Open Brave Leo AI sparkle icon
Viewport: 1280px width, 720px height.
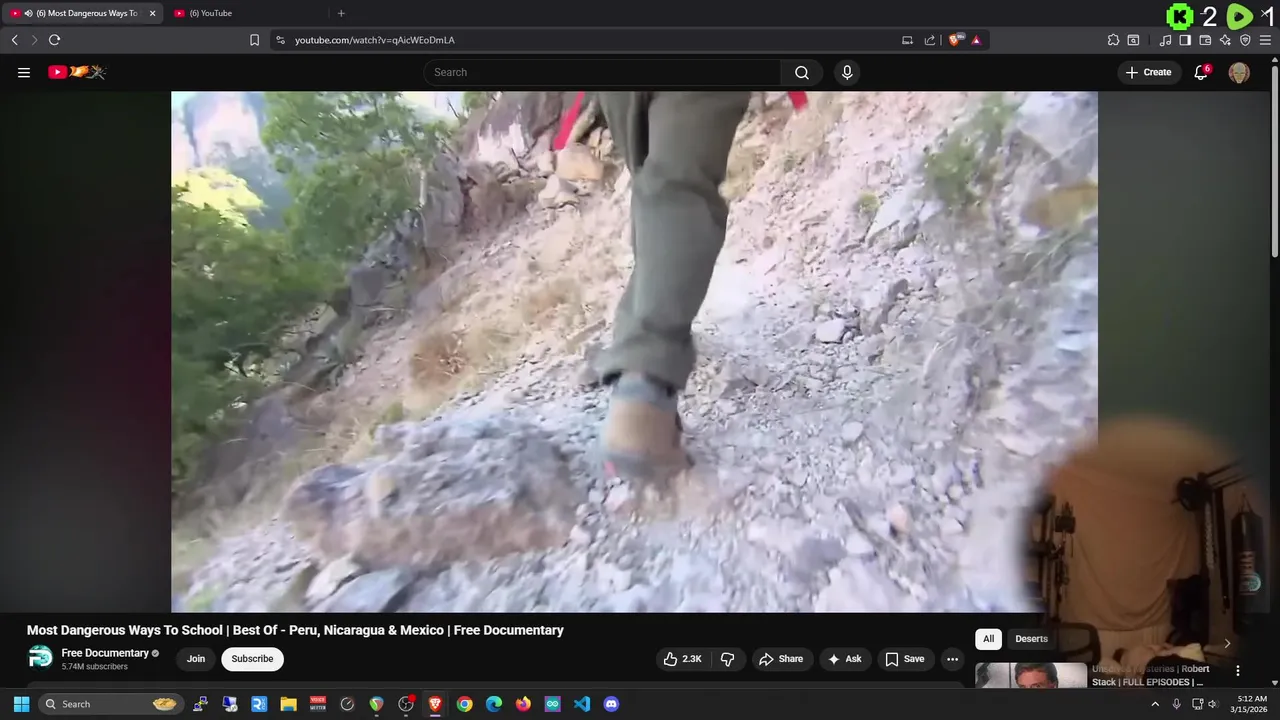pos(1225,40)
